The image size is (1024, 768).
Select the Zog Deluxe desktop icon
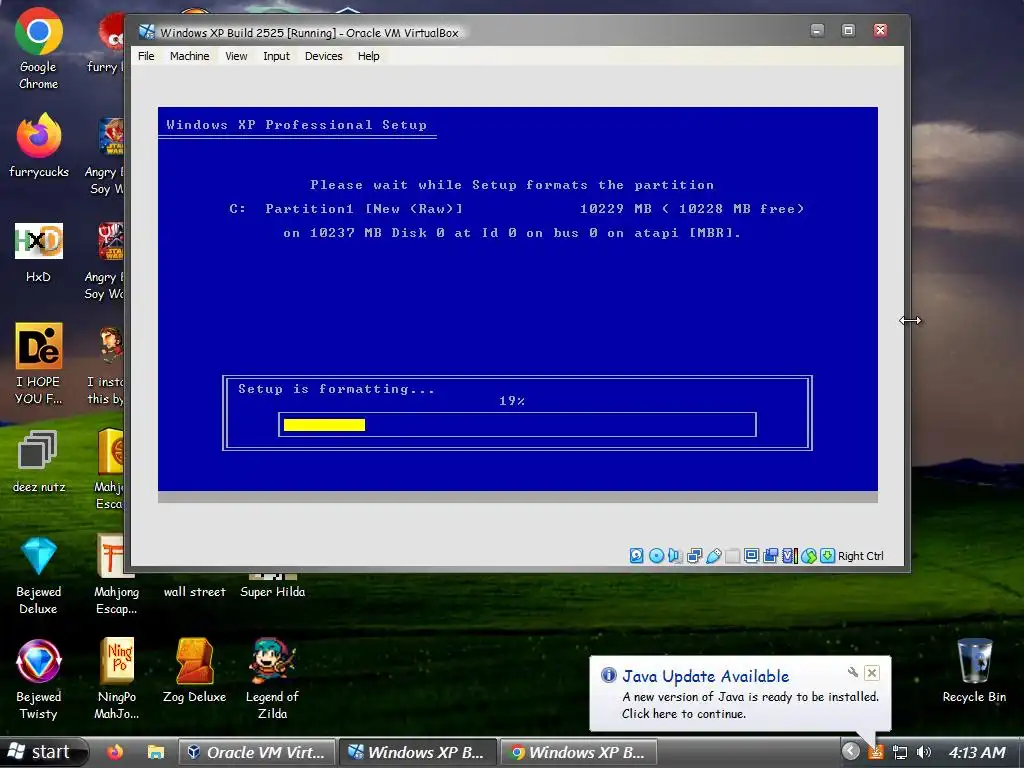point(195,671)
